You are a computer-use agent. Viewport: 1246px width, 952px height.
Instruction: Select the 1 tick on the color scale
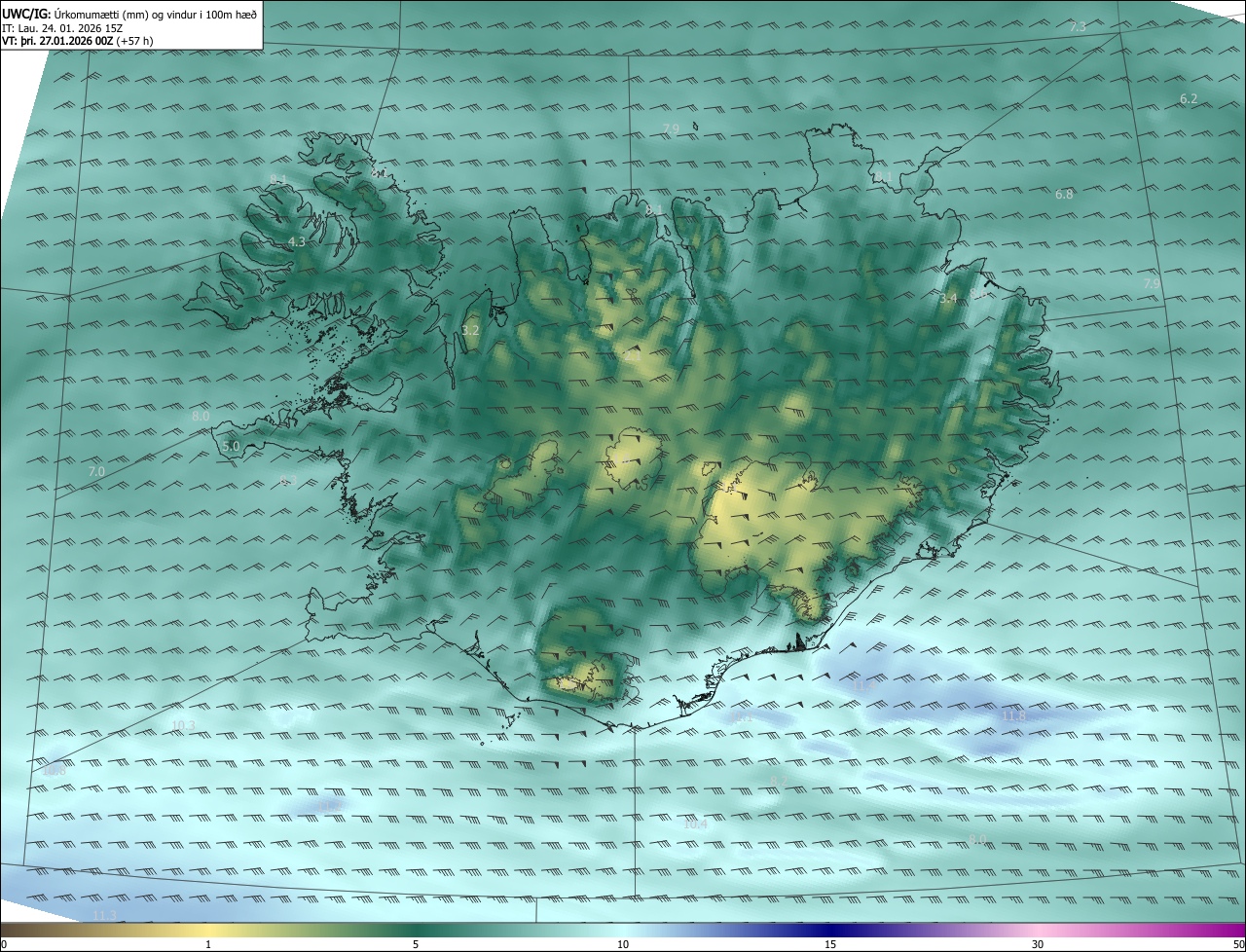click(208, 944)
